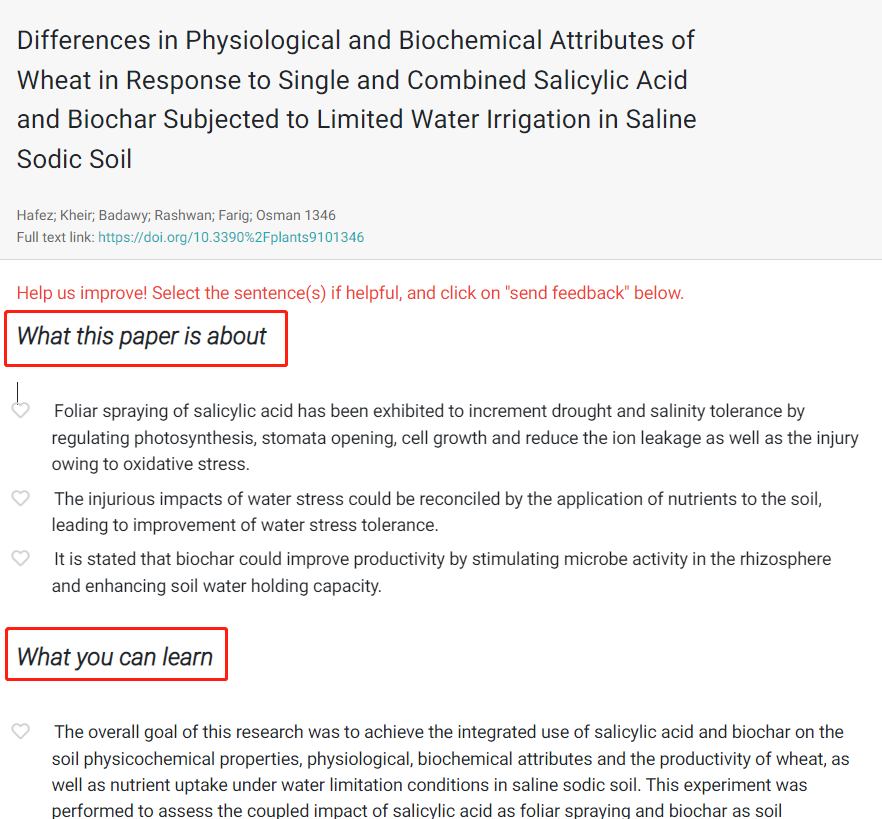This screenshot has height=819, width=882.
Task: Click the paper title beginning 'Differences in Physiological'
Action: pos(357,100)
